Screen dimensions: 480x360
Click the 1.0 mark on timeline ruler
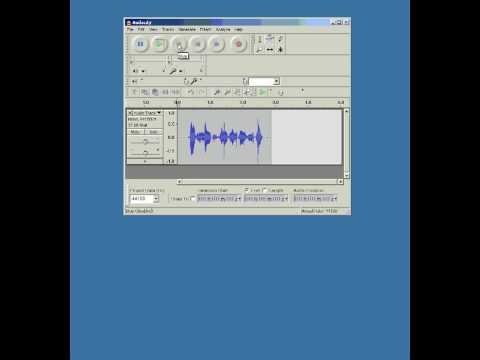click(x=210, y=102)
